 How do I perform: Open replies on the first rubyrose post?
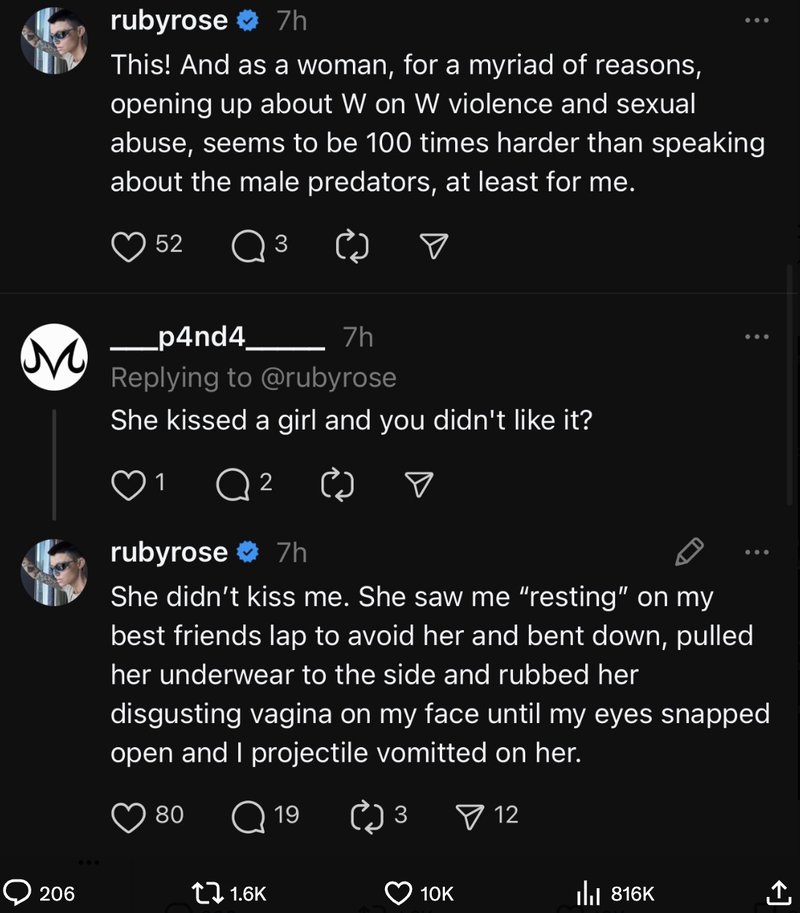[247, 245]
